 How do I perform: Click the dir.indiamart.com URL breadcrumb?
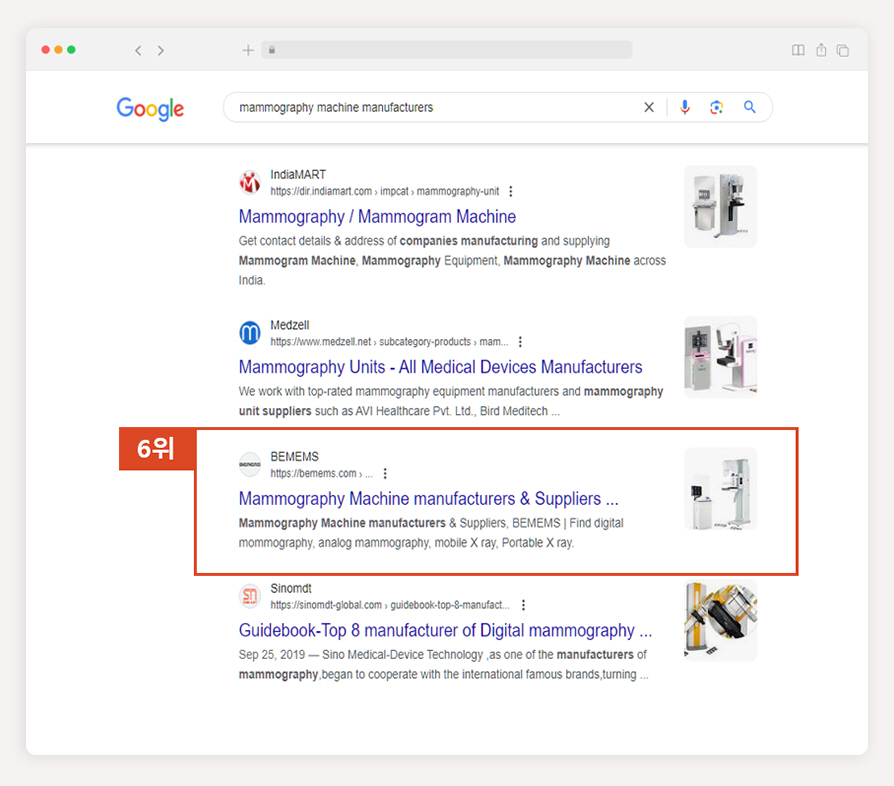385,192
